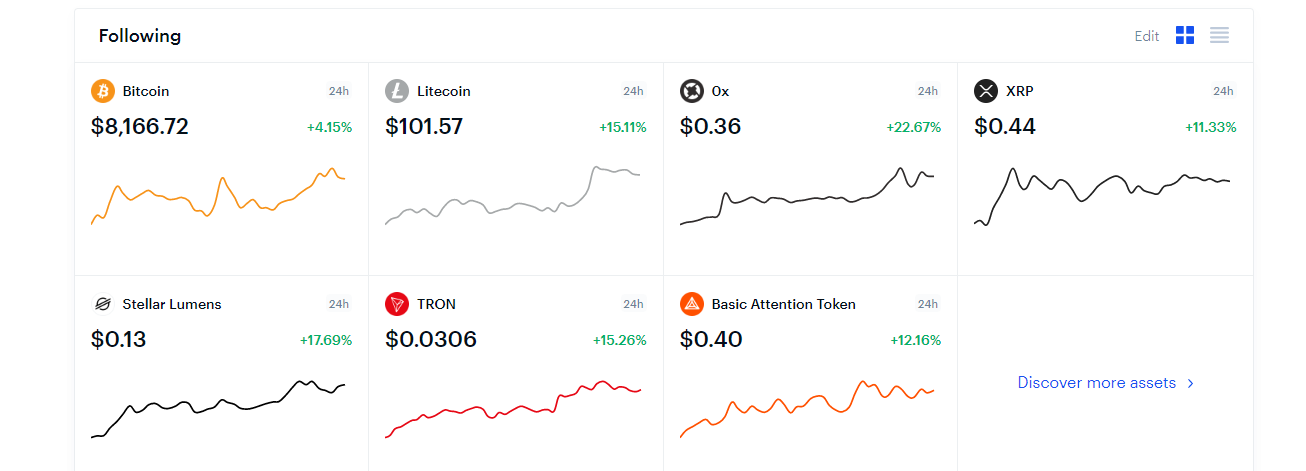The height and width of the screenshot is (471, 1306).
Task: Open the Bitcoin price chart
Action: click(219, 196)
